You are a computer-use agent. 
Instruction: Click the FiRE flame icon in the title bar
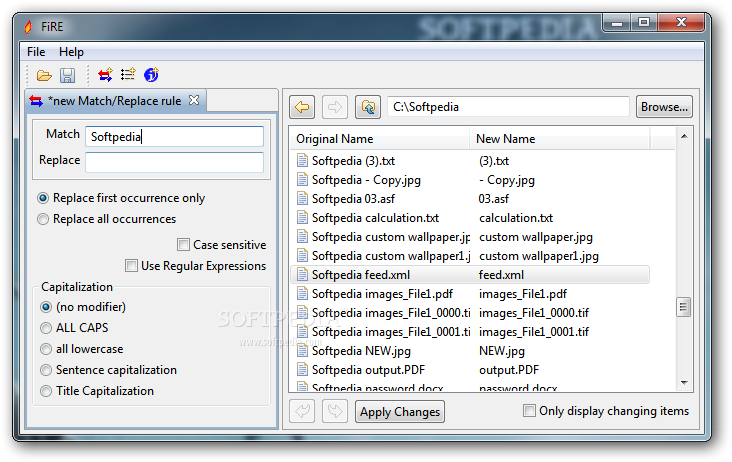tap(28, 27)
